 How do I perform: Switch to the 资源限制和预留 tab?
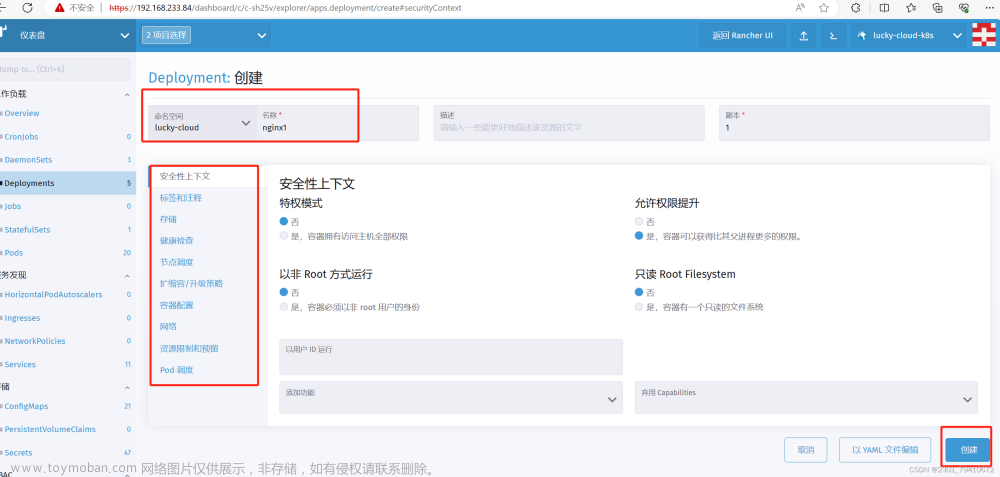(189, 348)
